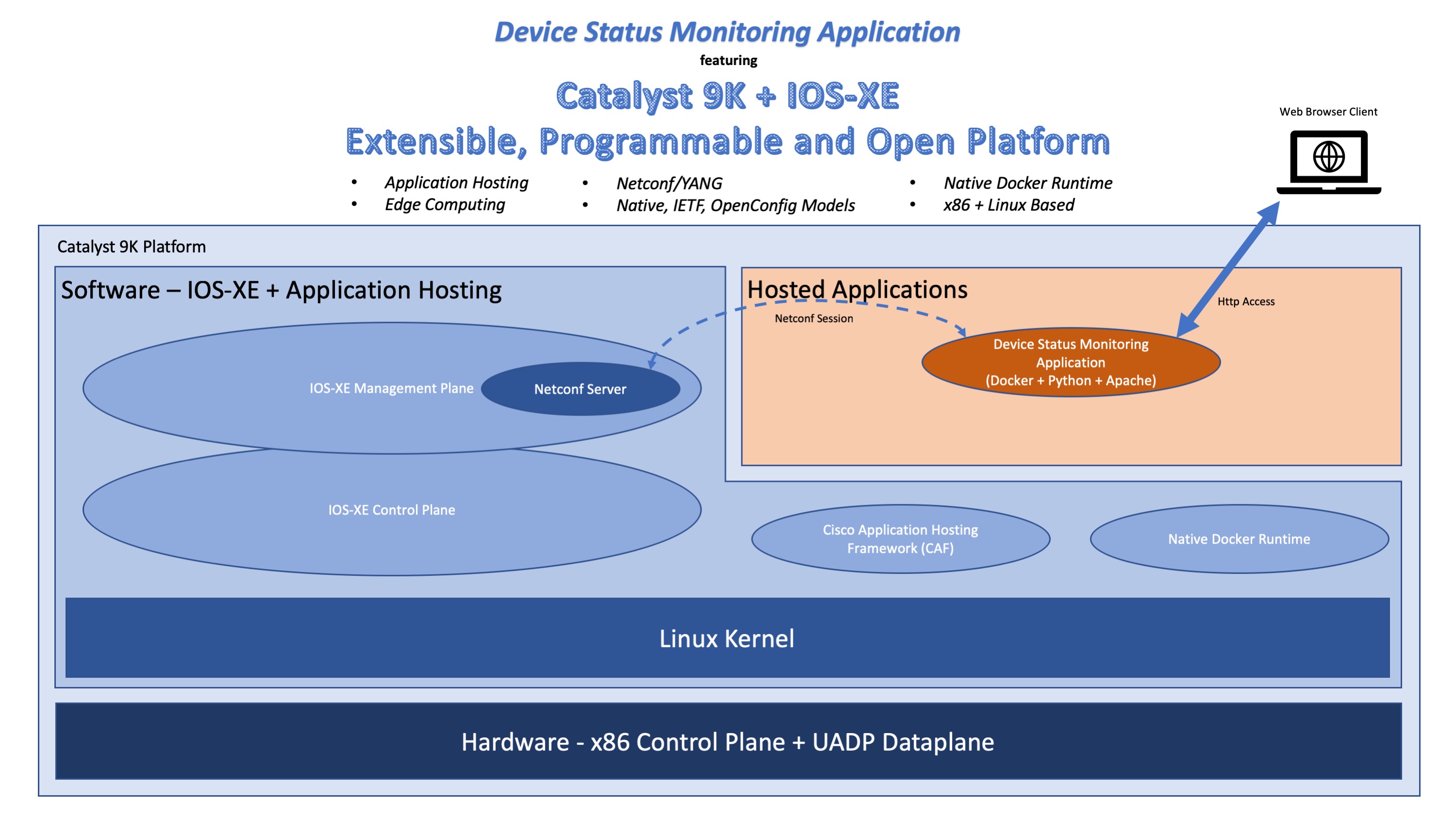Image resolution: width=1456 pixels, height=819 pixels.
Task: Click the Device Status Monitoring Application title
Action: click(x=727, y=32)
